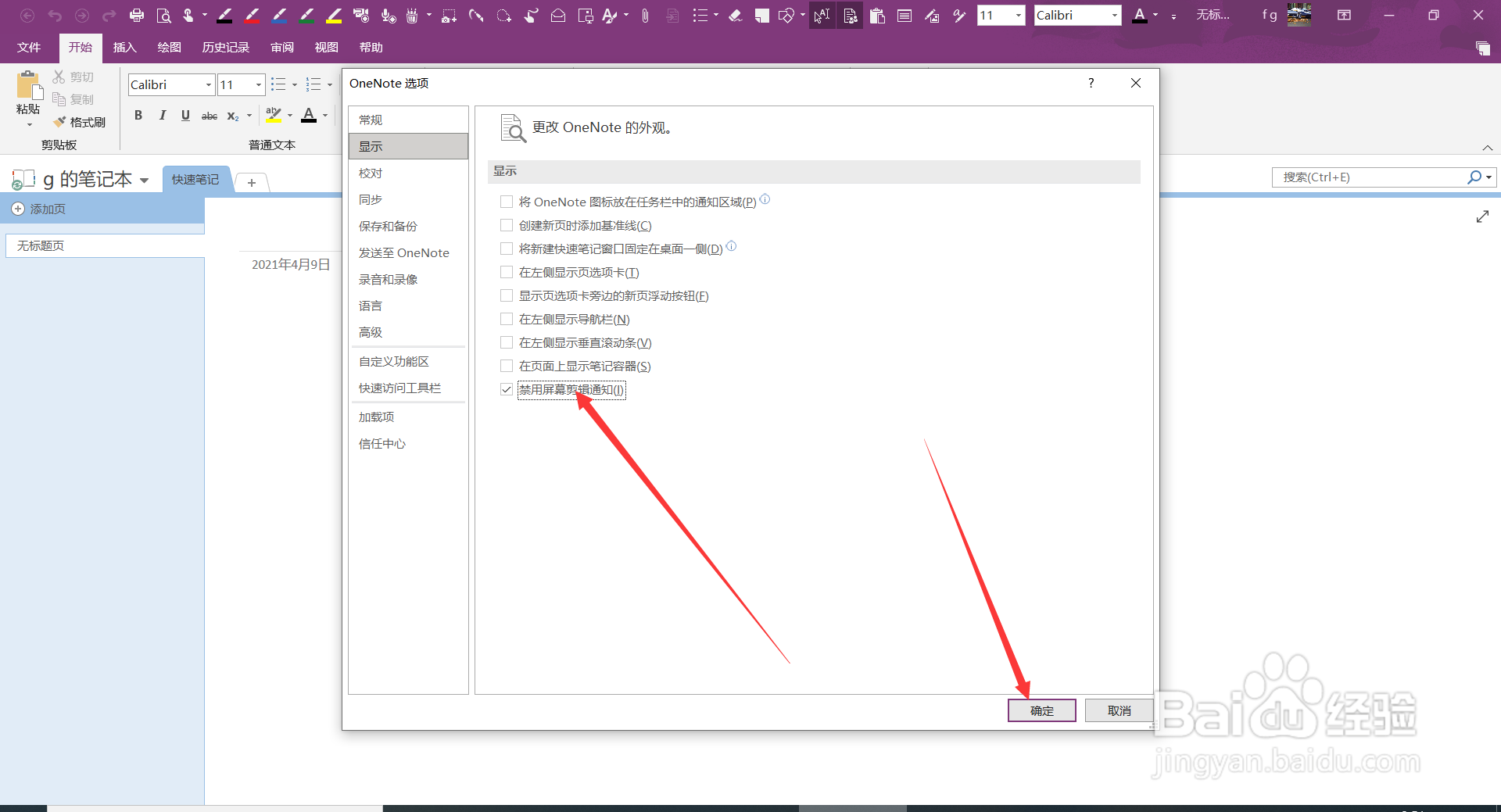Expand the highlight color dropdown arrow
The height and width of the screenshot is (812, 1501).
[290, 116]
